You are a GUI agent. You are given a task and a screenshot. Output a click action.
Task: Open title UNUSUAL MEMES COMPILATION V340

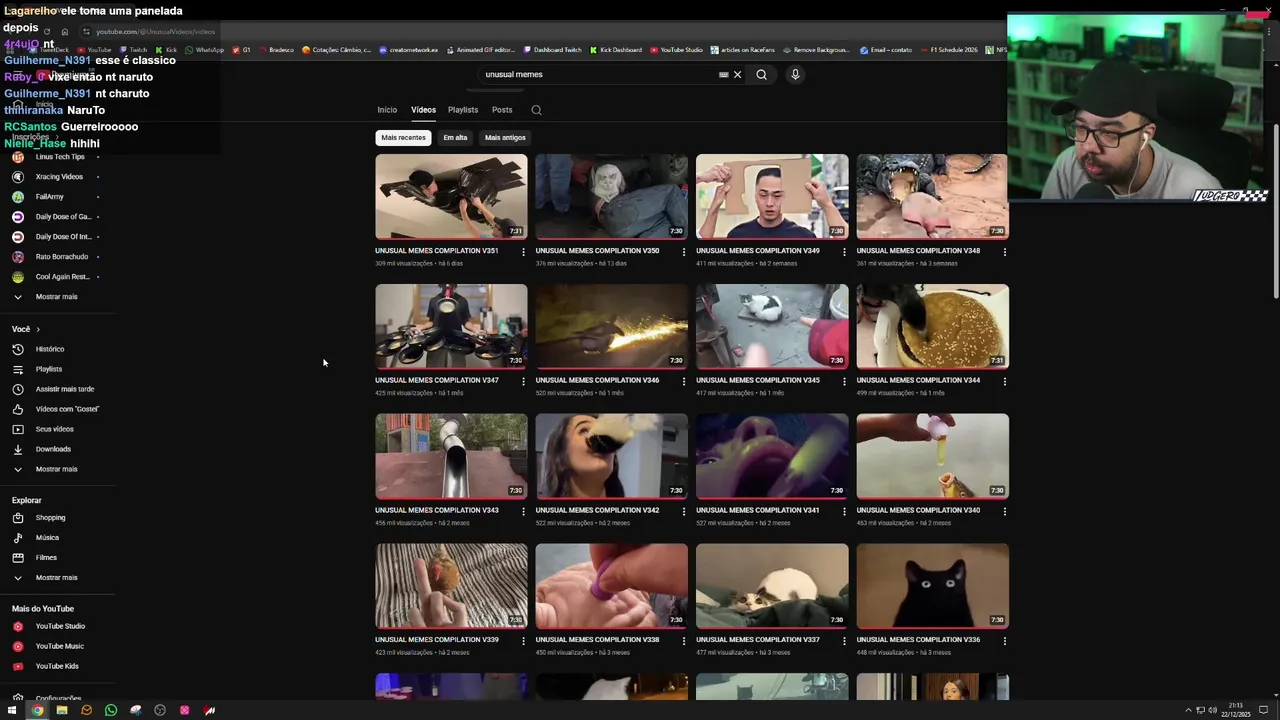click(x=918, y=511)
